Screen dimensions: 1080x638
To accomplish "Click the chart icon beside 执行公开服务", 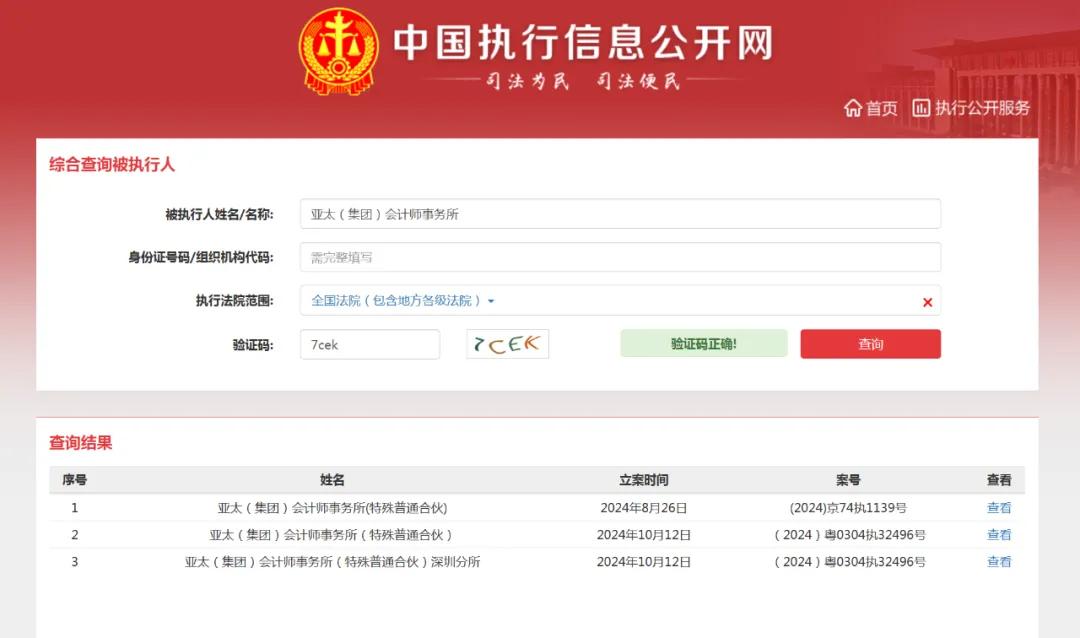I will coord(921,108).
